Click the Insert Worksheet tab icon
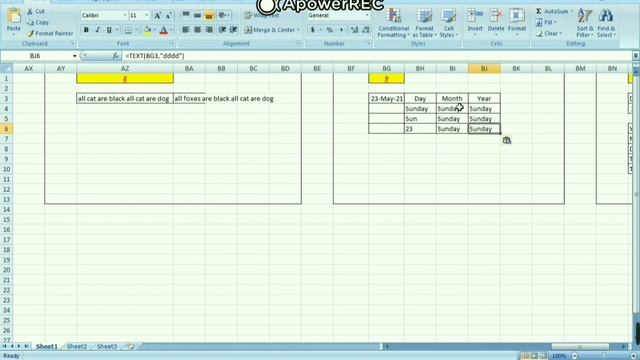Image resolution: width=640 pixels, height=360 pixels. pos(131,347)
